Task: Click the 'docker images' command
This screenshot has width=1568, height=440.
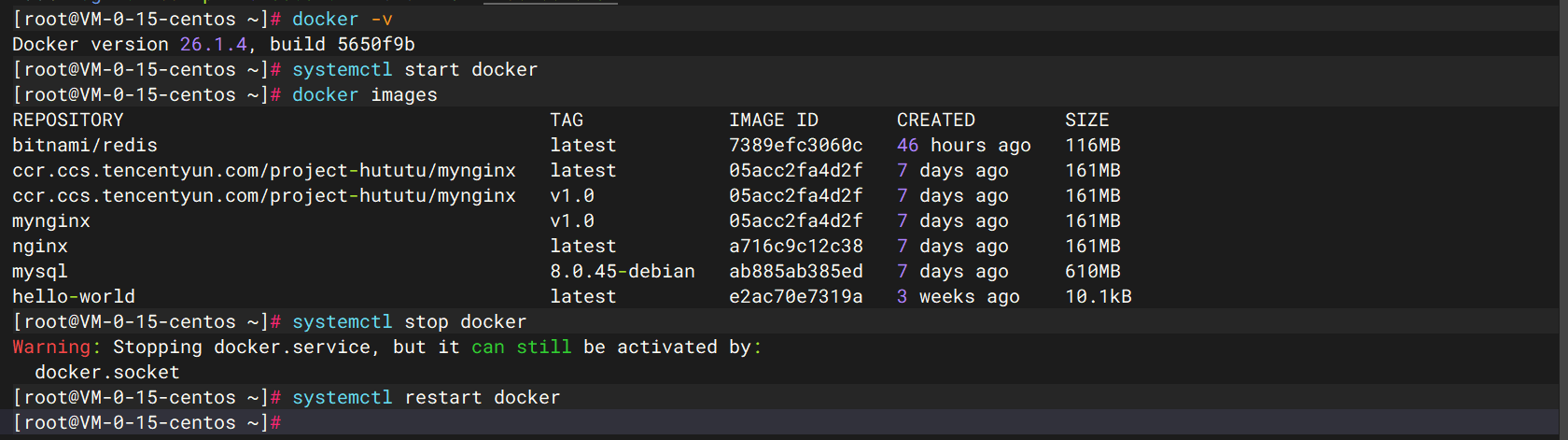Action: (x=365, y=94)
